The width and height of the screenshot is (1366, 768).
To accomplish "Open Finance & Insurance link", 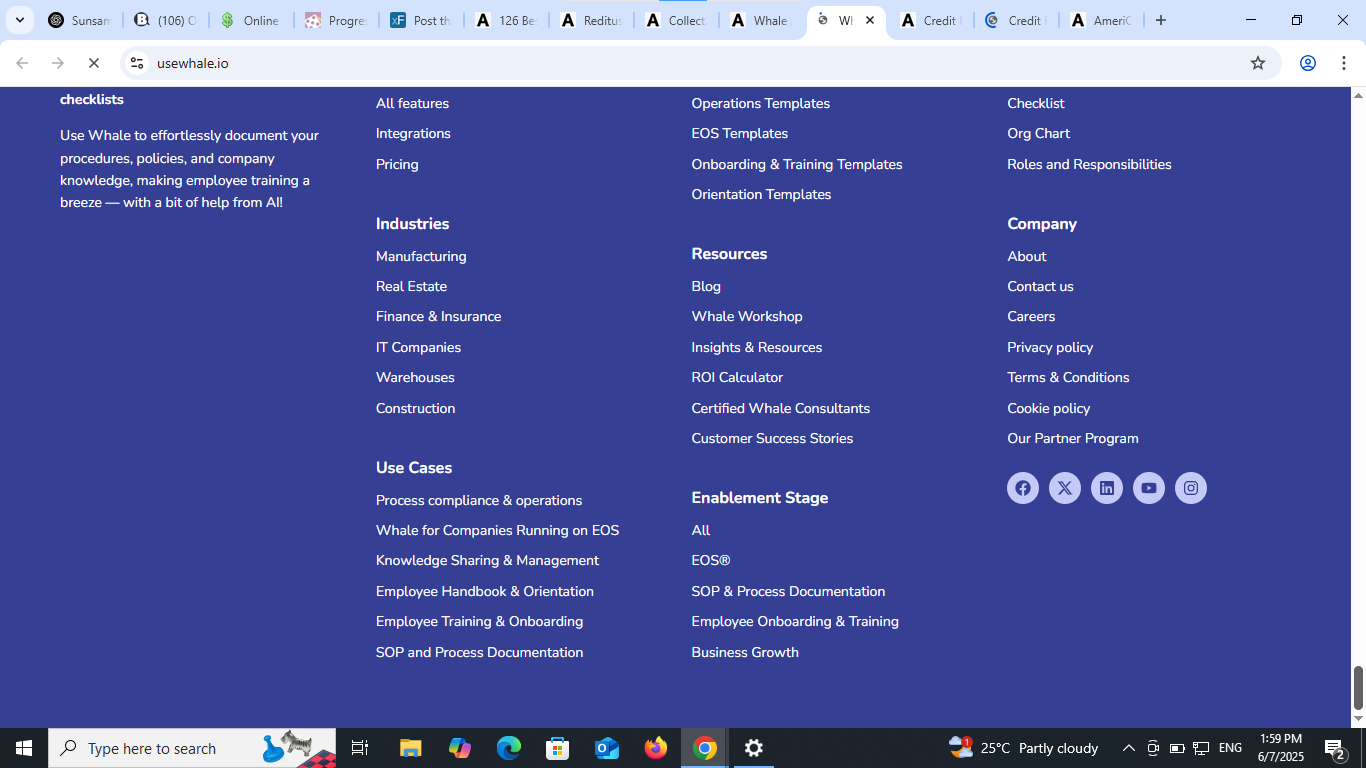I will 439,316.
